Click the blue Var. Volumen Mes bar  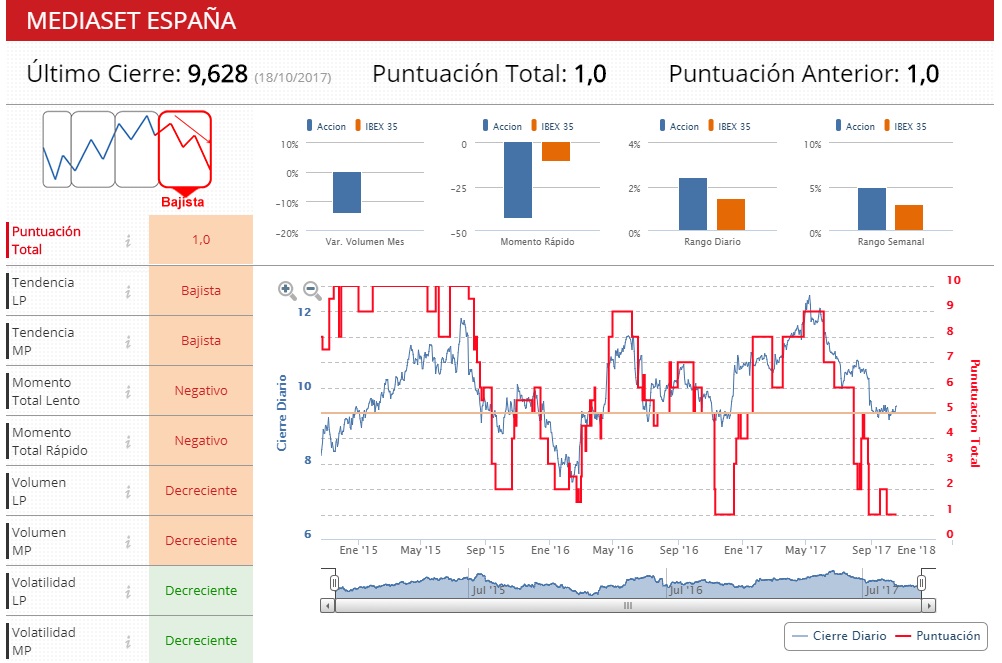tap(346, 192)
